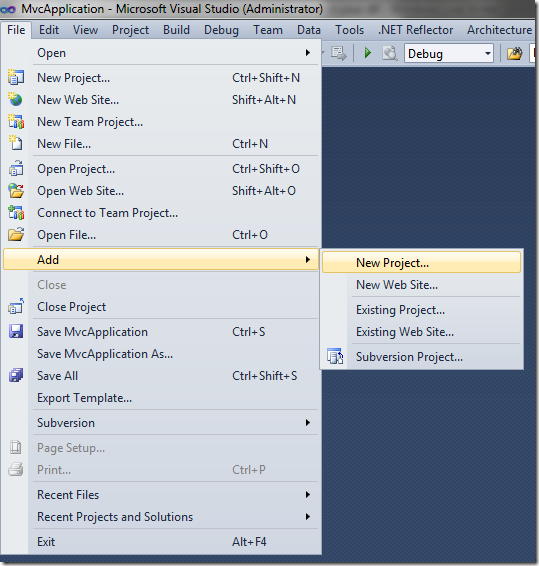Image resolution: width=539 pixels, height=566 pixels.
Task: Click the Connect to Team Project icon
Action: click(x=16, y=213)
